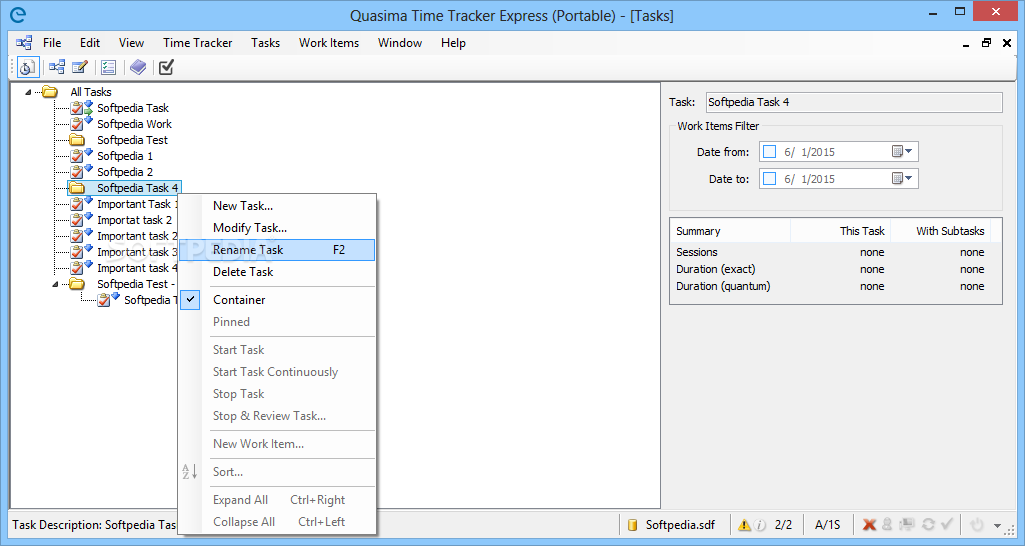Screen dimensions: 1025x546
Task: Click the Summary column header
Action: 731,231
